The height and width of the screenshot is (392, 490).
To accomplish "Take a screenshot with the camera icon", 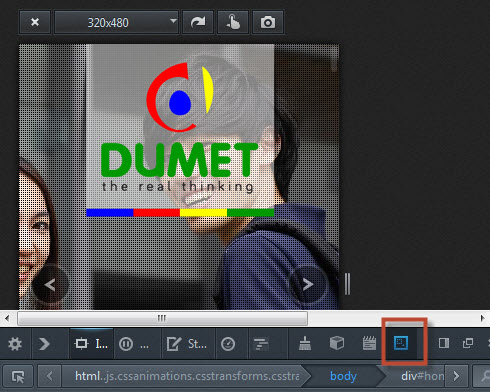I will pyautogui.click(x=268, y=22).
